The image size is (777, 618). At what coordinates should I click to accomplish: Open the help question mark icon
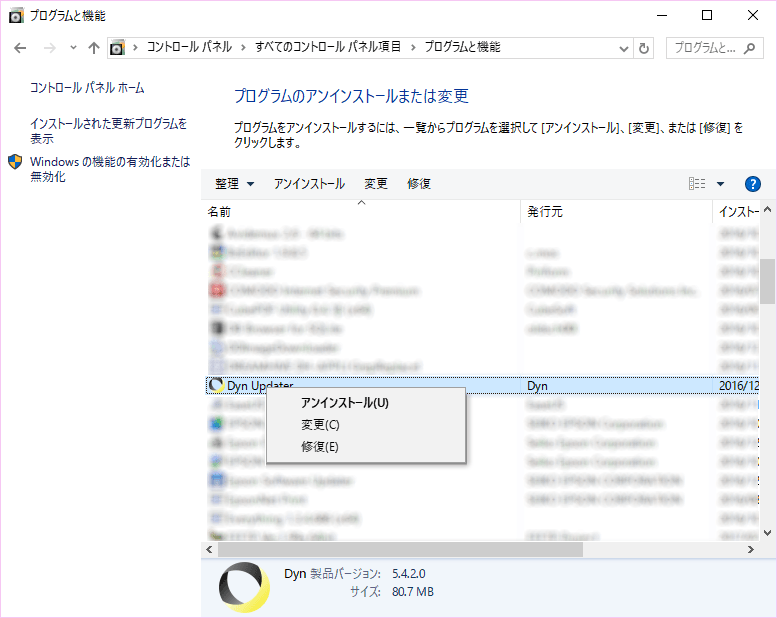coord(753,184)
